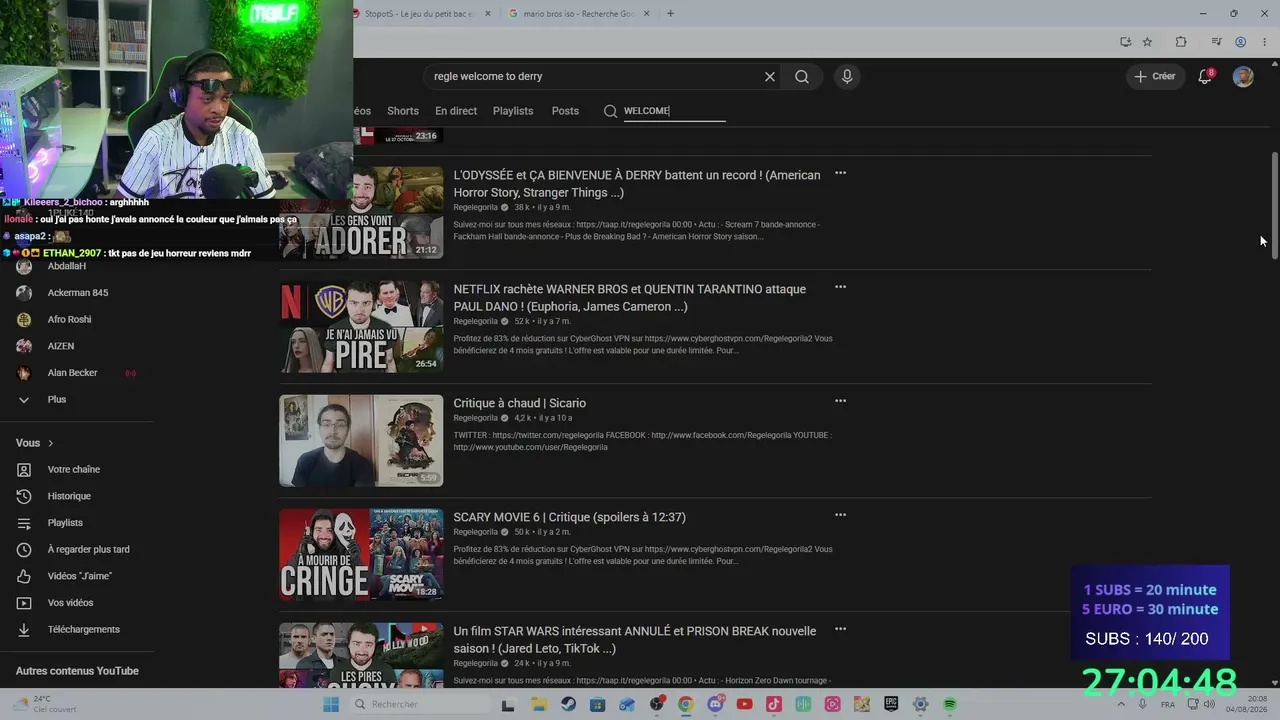
Task: Click the Windows taskbar Rechercher box
Action: click(x=420, y=704)
